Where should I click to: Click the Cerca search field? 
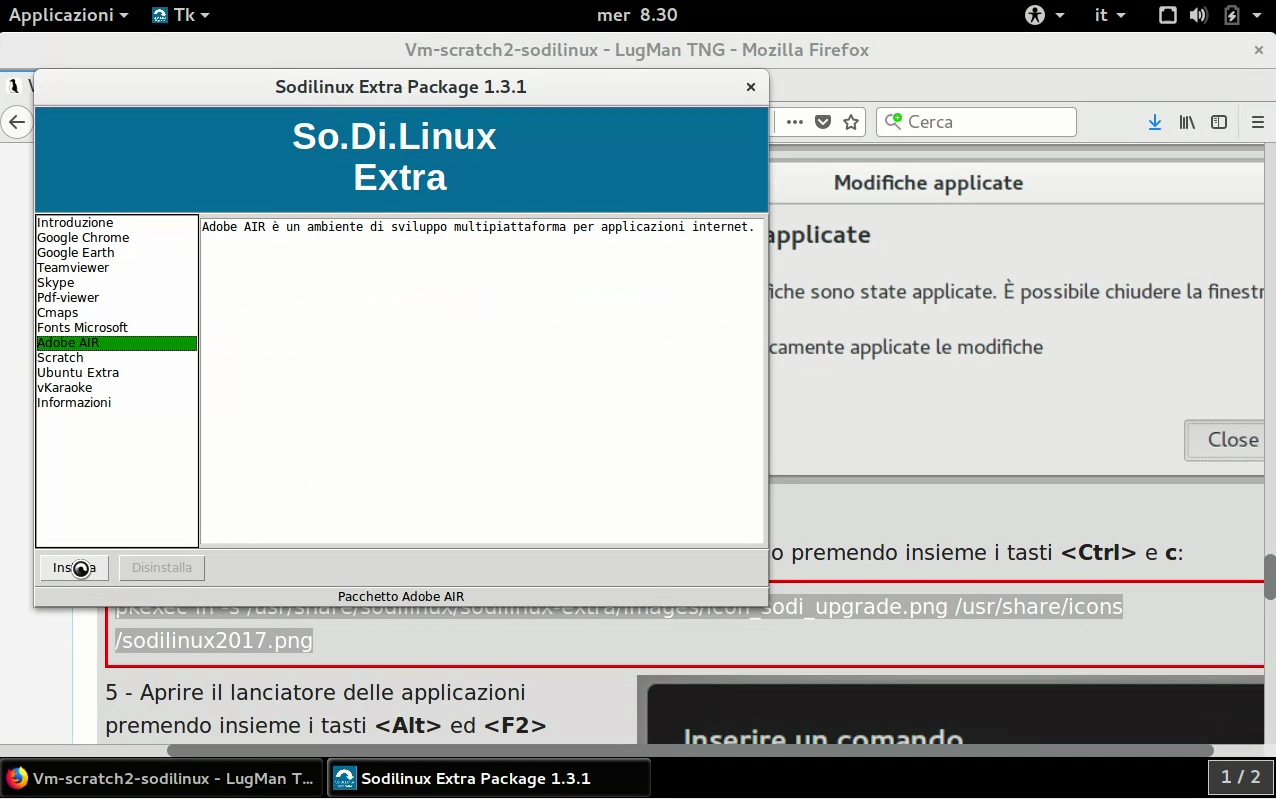point(985,122)
